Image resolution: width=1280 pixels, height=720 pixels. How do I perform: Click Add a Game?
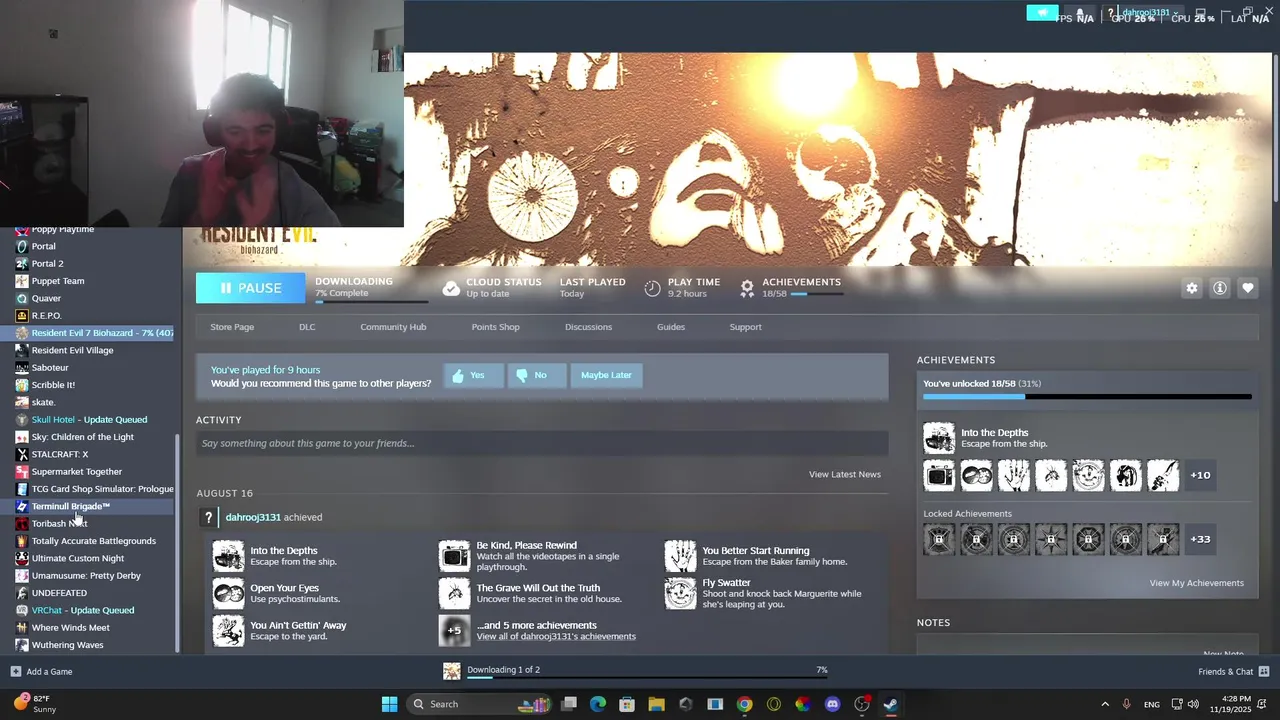pyautogui.click(x=41, y=672)
